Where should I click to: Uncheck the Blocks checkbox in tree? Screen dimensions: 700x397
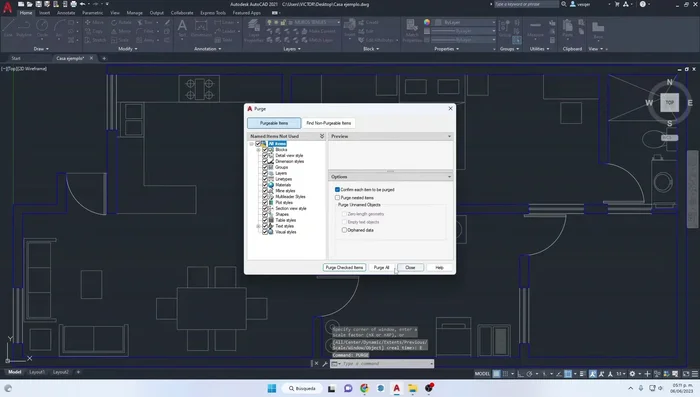(265, 150)
